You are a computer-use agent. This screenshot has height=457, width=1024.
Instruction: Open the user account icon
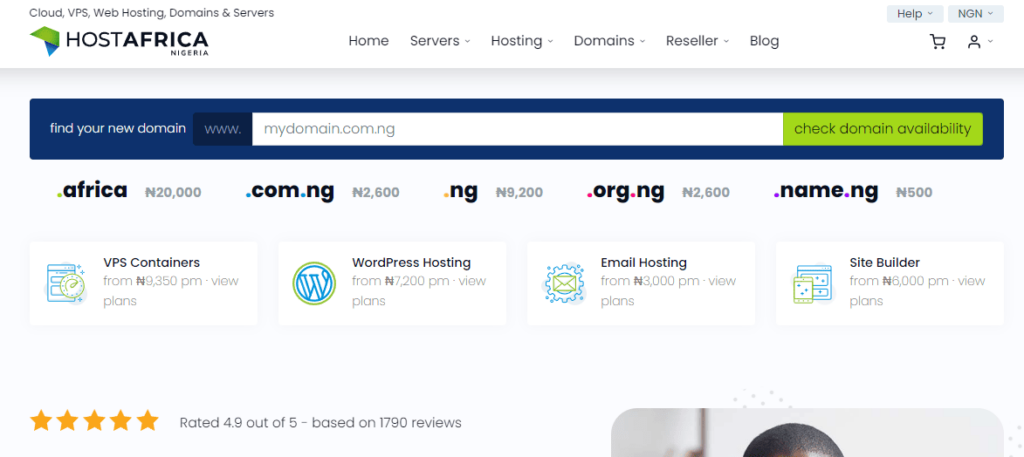(974, 42)
